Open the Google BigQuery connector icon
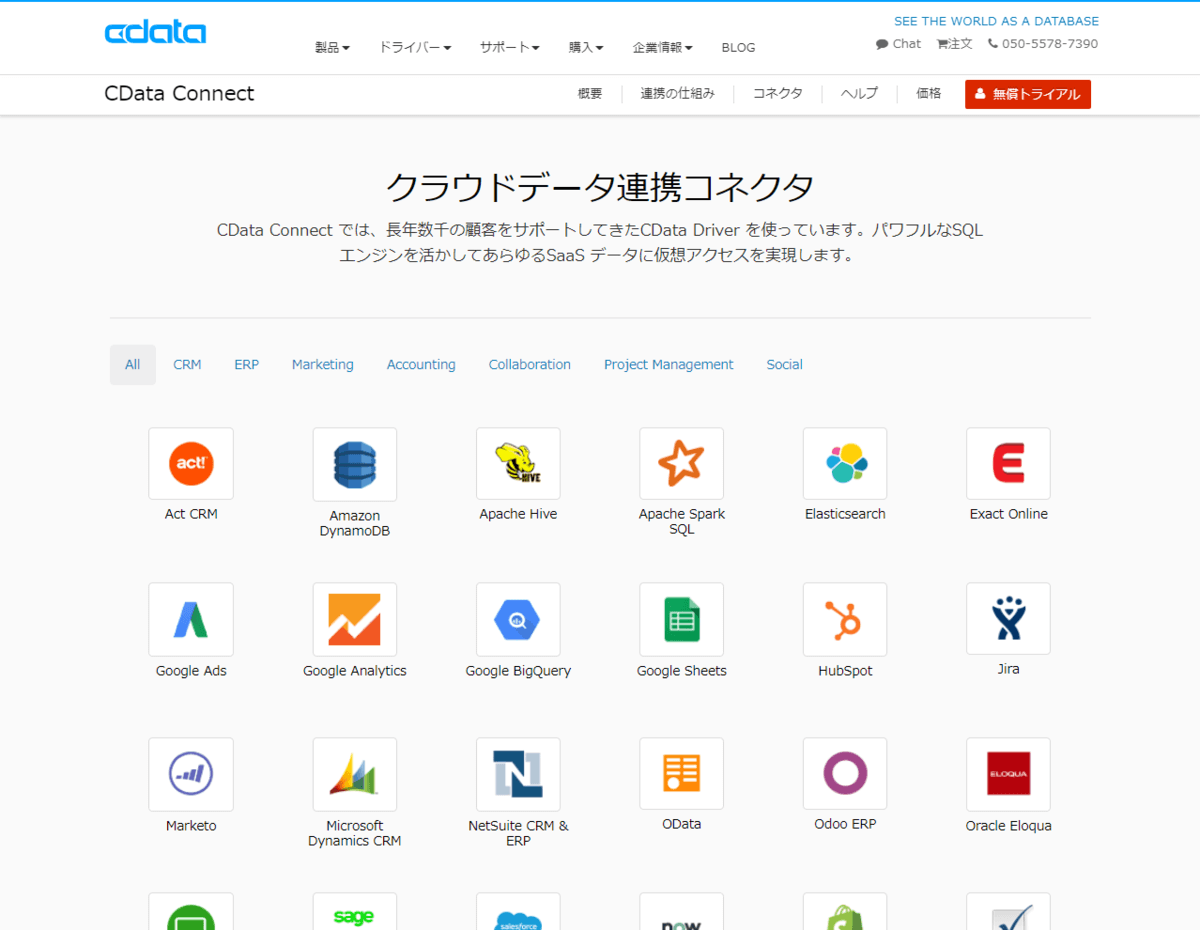Viewport: 1200px width, 930px height. [518, 620]
